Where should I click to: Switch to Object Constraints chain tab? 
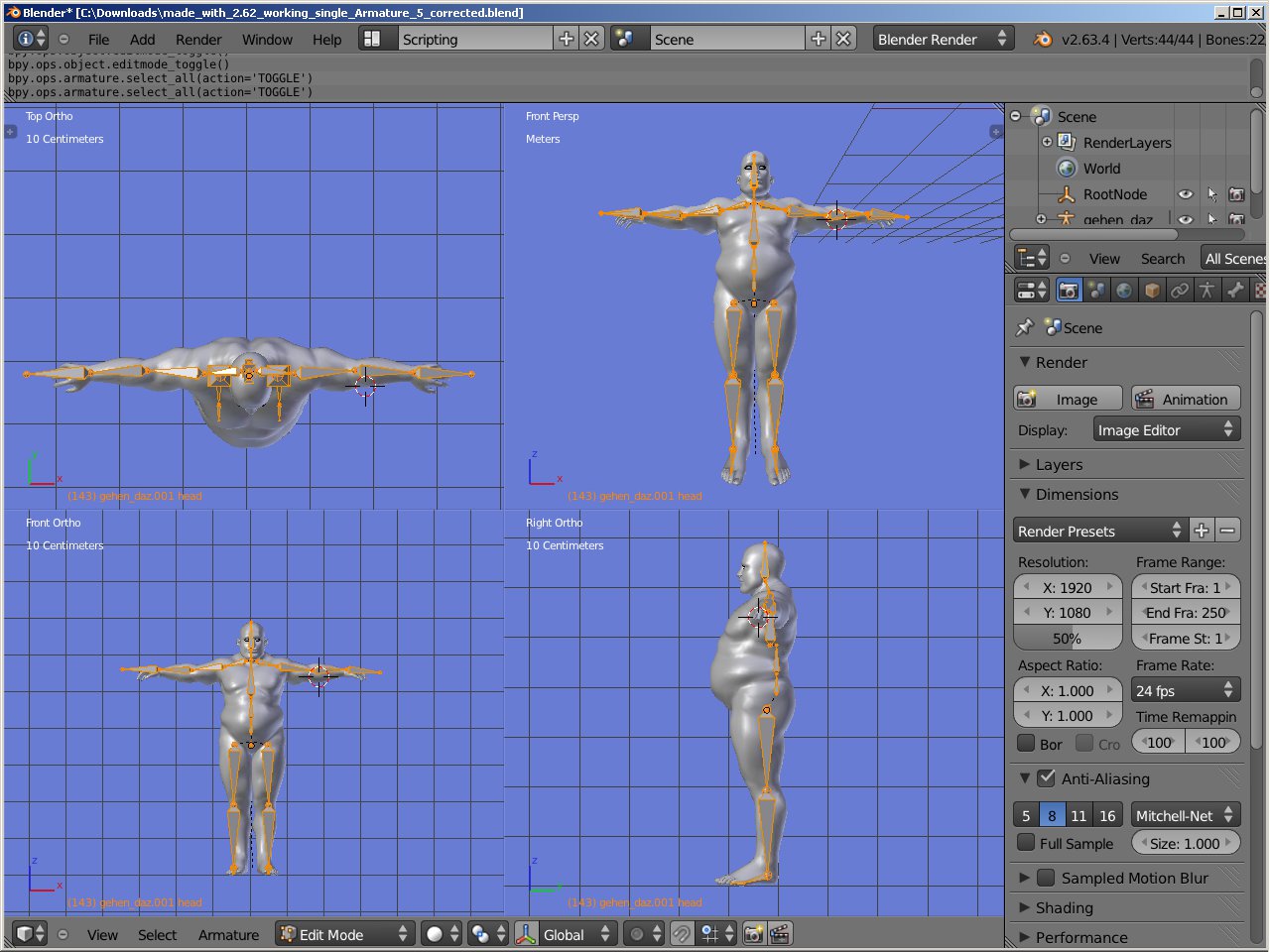tap(1180, 290)
